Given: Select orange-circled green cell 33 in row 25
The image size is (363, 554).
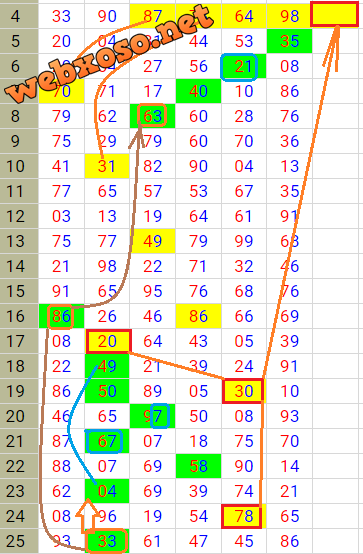Looking at the screenshot, I should pyautogui.click(x=107, y=541).
